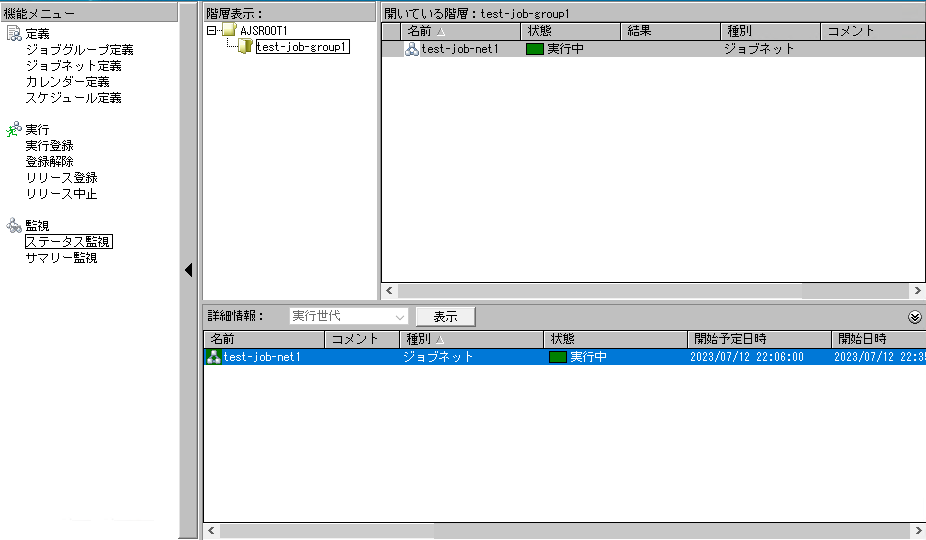Image resolution: width=926 pixels, height=540 pixels.
Task: Select AJSROOT1 tree label
Action: pyautogui.click(x=263, y=30)
